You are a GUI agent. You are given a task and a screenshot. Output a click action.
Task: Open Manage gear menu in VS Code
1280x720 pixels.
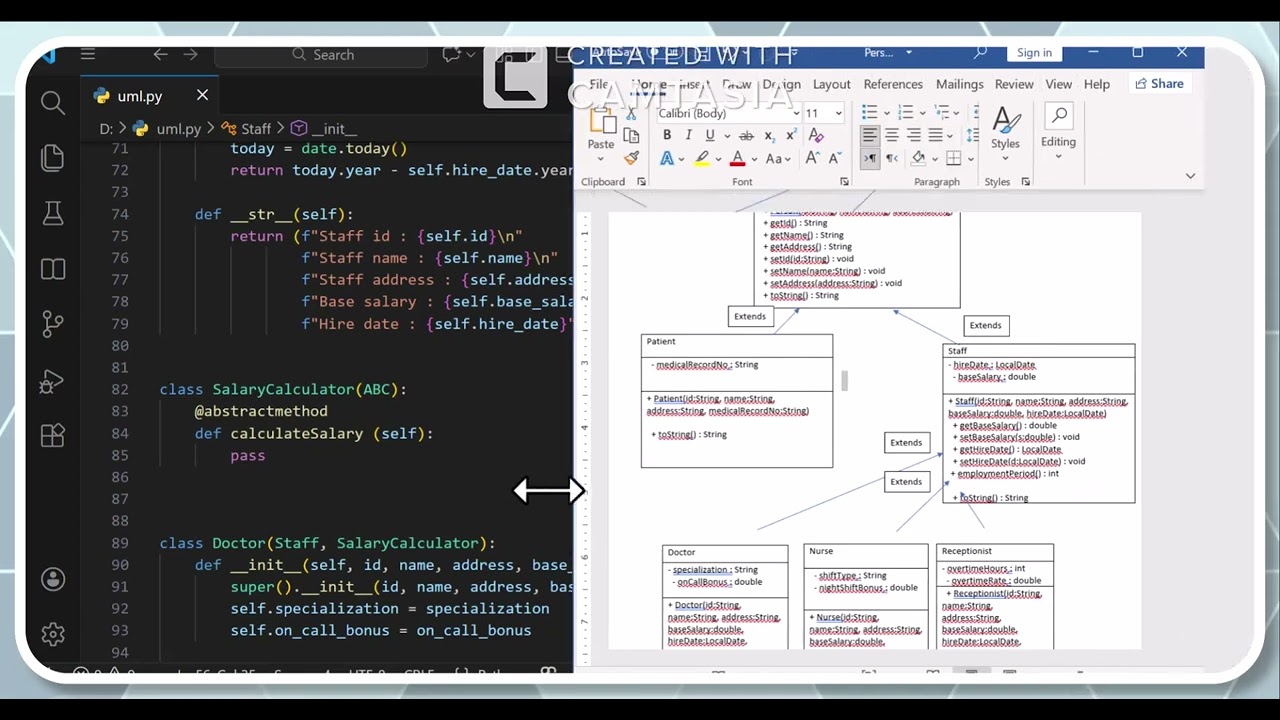(53, 634)
